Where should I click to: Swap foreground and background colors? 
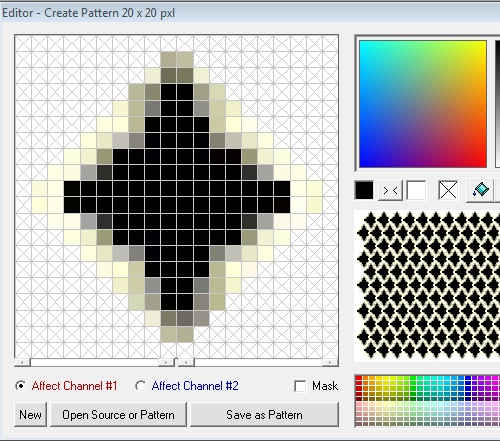(x=390, y=190)
